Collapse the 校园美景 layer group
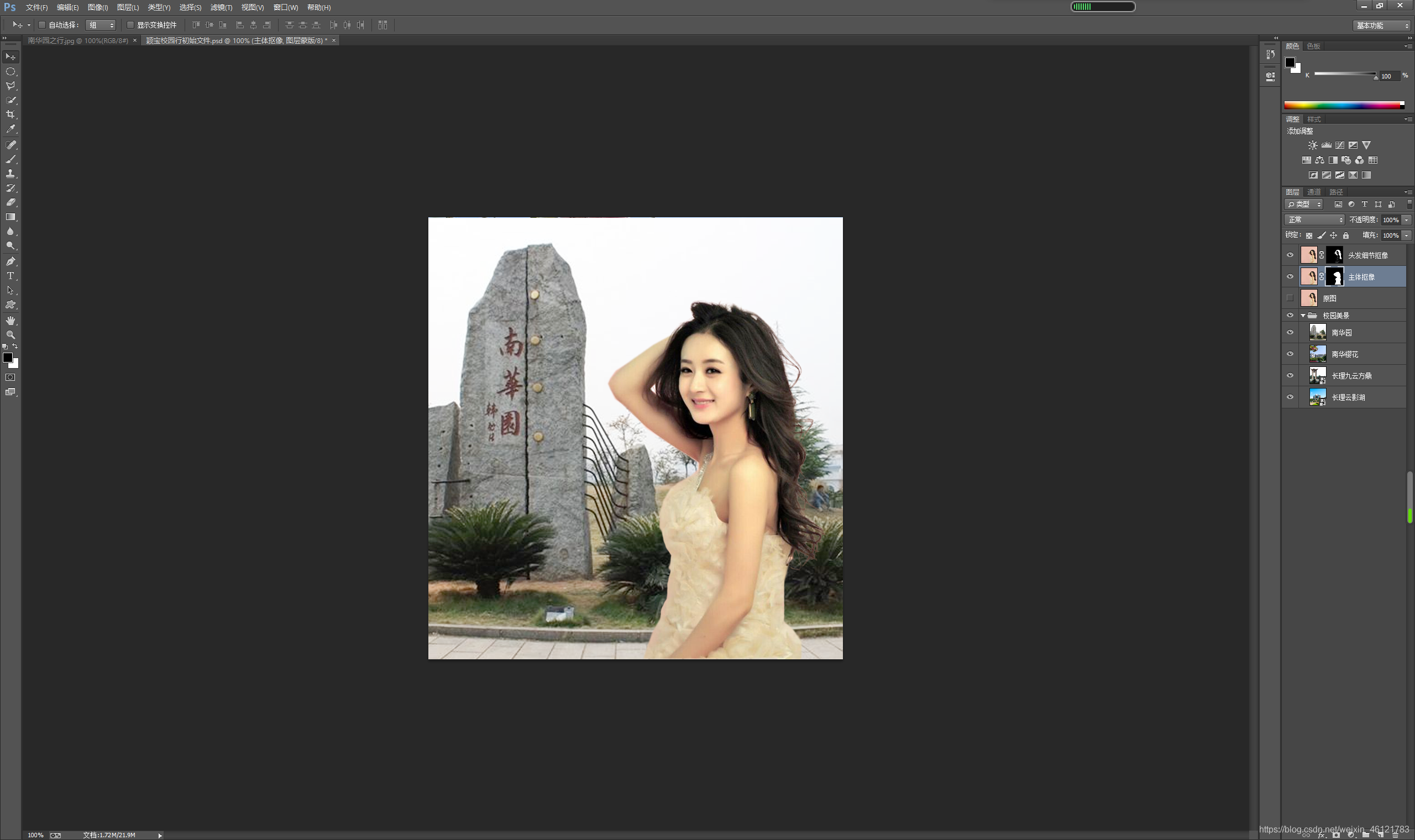 tap(1303, 316)
